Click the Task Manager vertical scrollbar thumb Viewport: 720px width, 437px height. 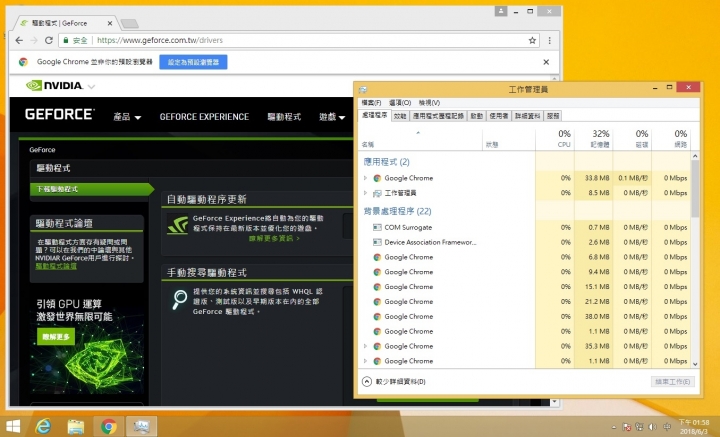coord(695,189)
